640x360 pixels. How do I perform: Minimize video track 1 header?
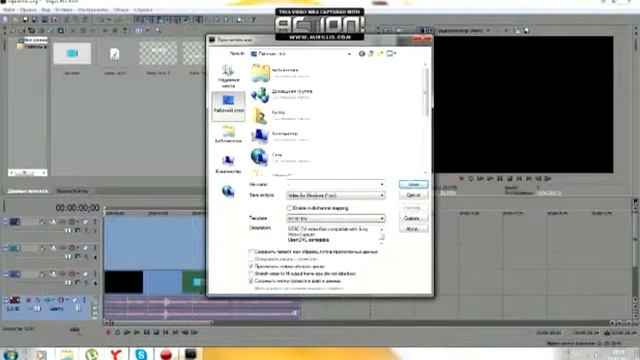tap(6, 222)
